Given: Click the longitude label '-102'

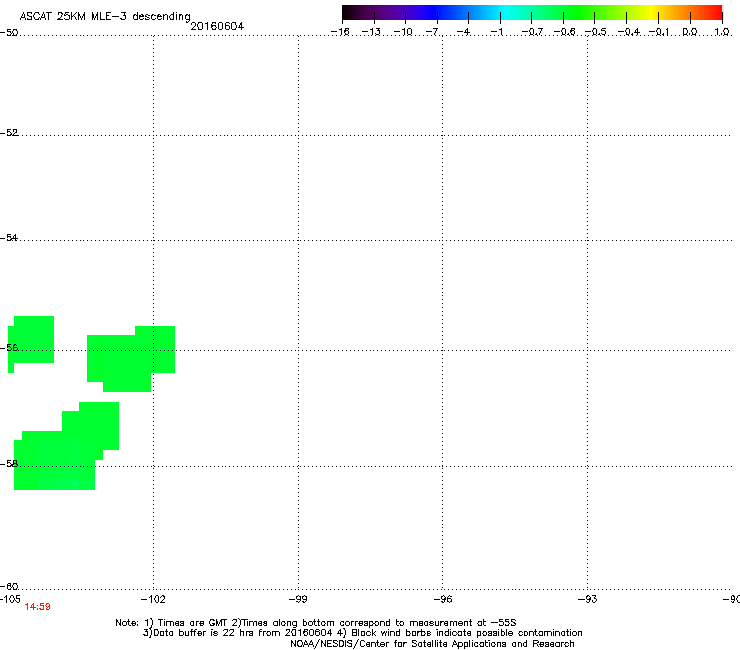Looking at the screenshot, I should (x=153, y=599).
